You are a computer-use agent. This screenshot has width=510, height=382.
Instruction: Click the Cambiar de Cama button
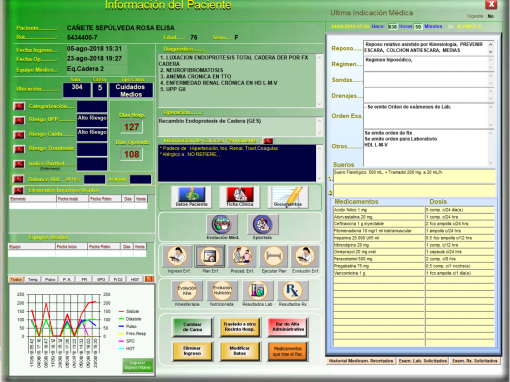coord(192,327)
